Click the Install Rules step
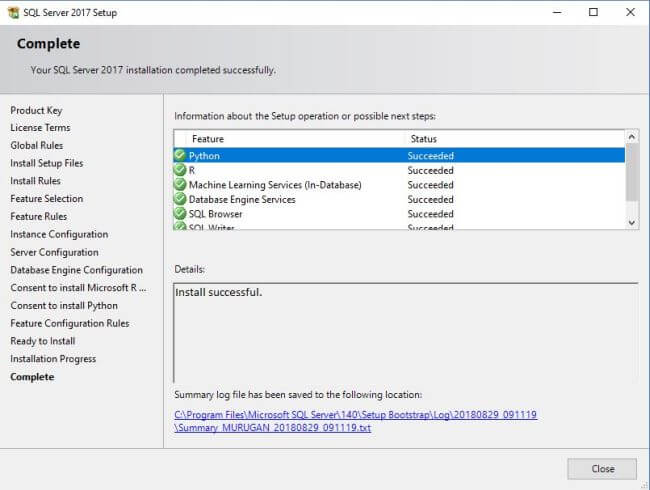 (x=35, y=181)
